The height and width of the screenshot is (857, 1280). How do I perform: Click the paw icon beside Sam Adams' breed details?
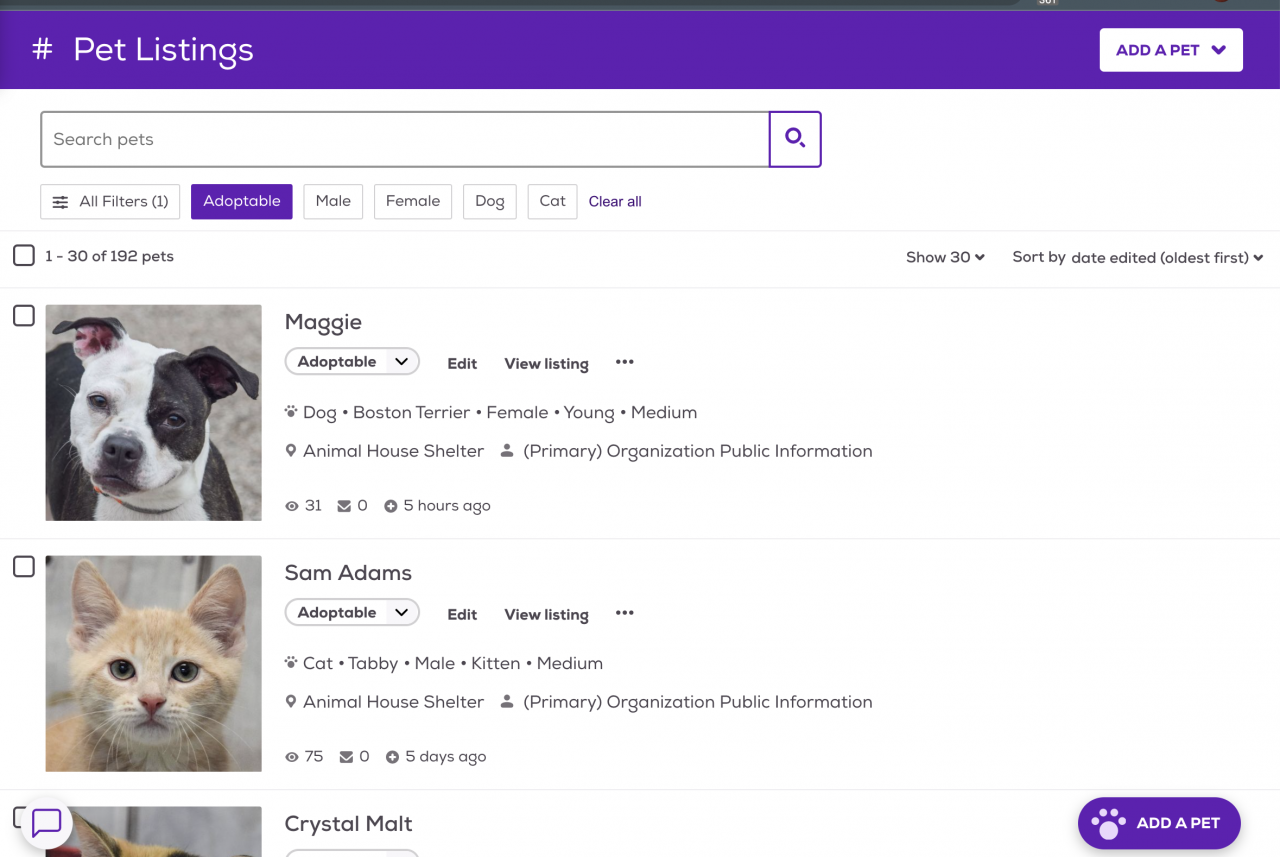click(291, 662)
